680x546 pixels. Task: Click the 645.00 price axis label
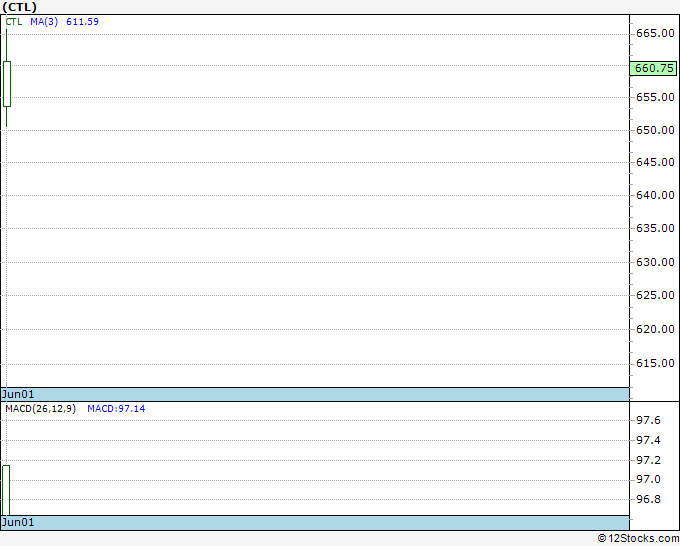coord(655,162)
